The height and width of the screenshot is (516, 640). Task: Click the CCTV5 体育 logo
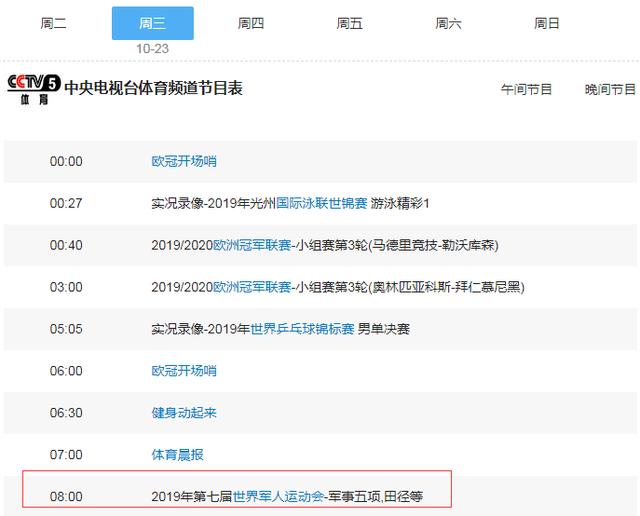(x=34, y=89)
